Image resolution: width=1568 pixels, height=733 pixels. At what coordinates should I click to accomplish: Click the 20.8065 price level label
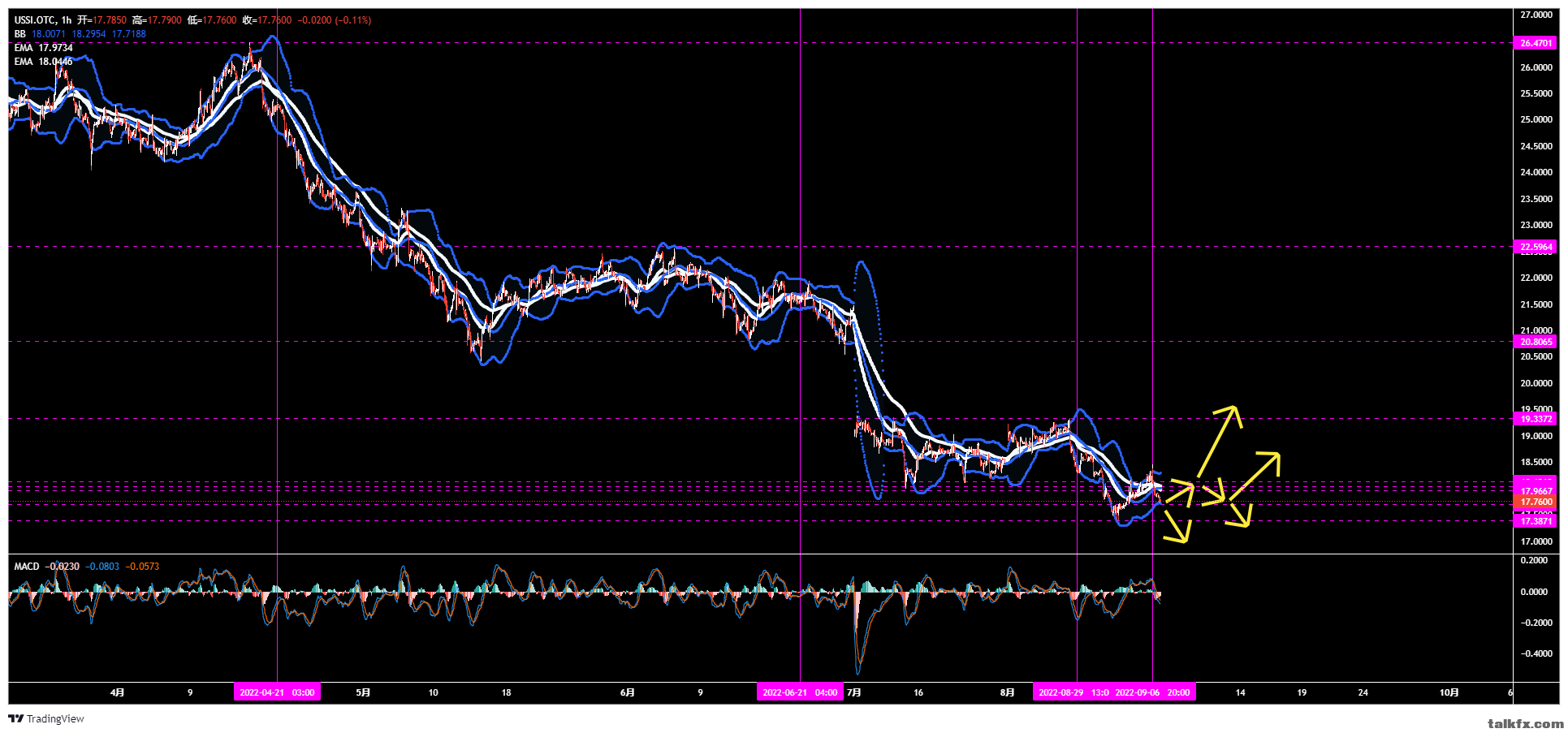tap(1536, 342)
